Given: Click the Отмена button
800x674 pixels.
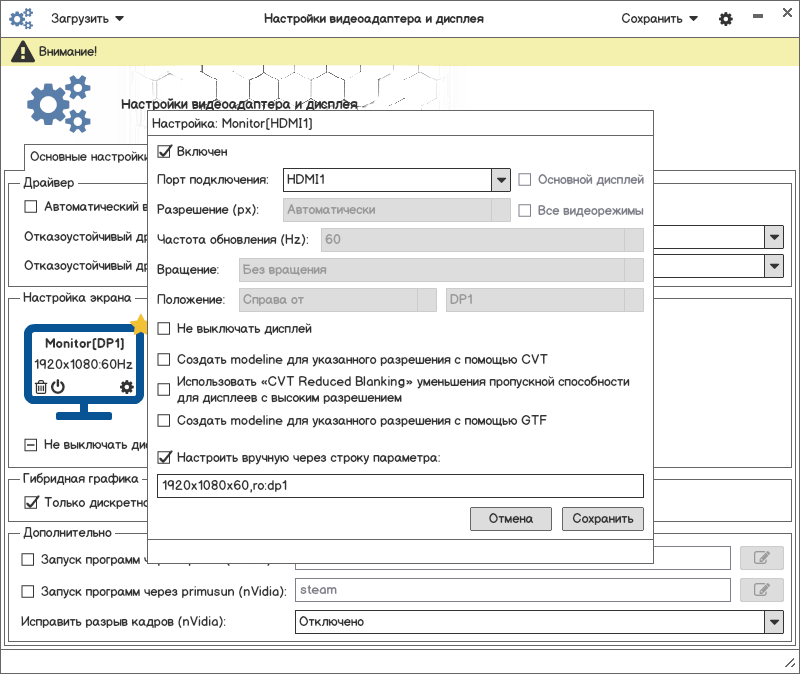Looking at the screenshot, I should tap(511, 519).
